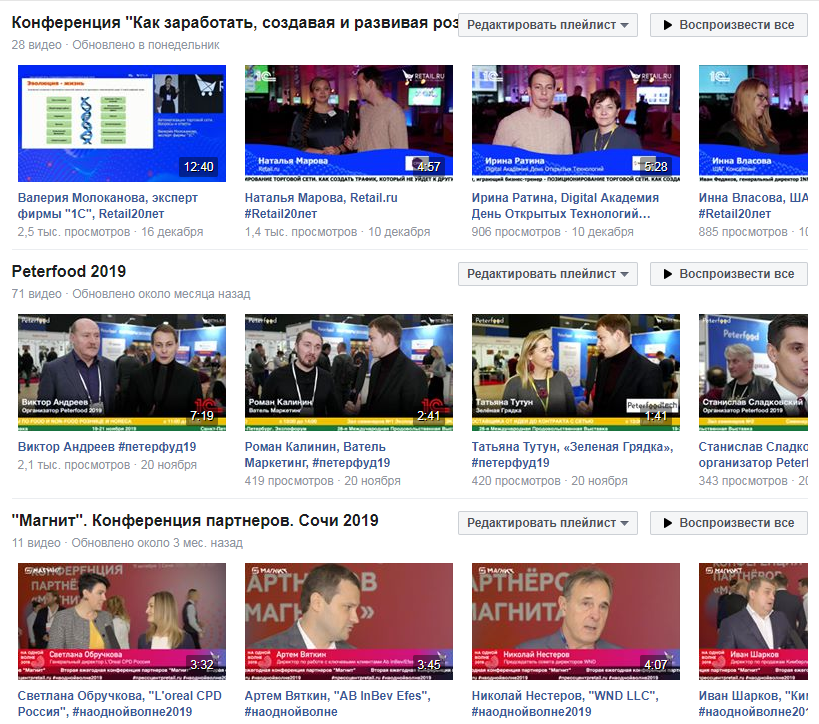
Task: Click title link Ирина Ратина, Digital Академия
Action: (565, 206)
